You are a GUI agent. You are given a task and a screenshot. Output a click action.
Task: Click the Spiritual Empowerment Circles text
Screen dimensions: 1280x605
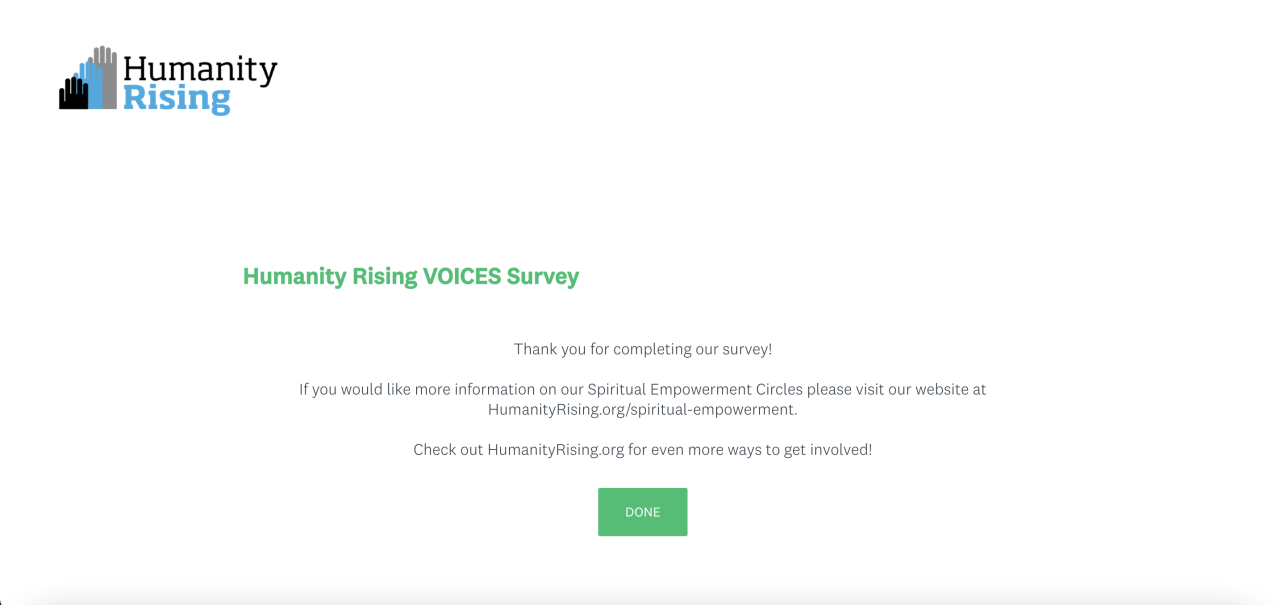pyautogui.click(x=709, y=389)
